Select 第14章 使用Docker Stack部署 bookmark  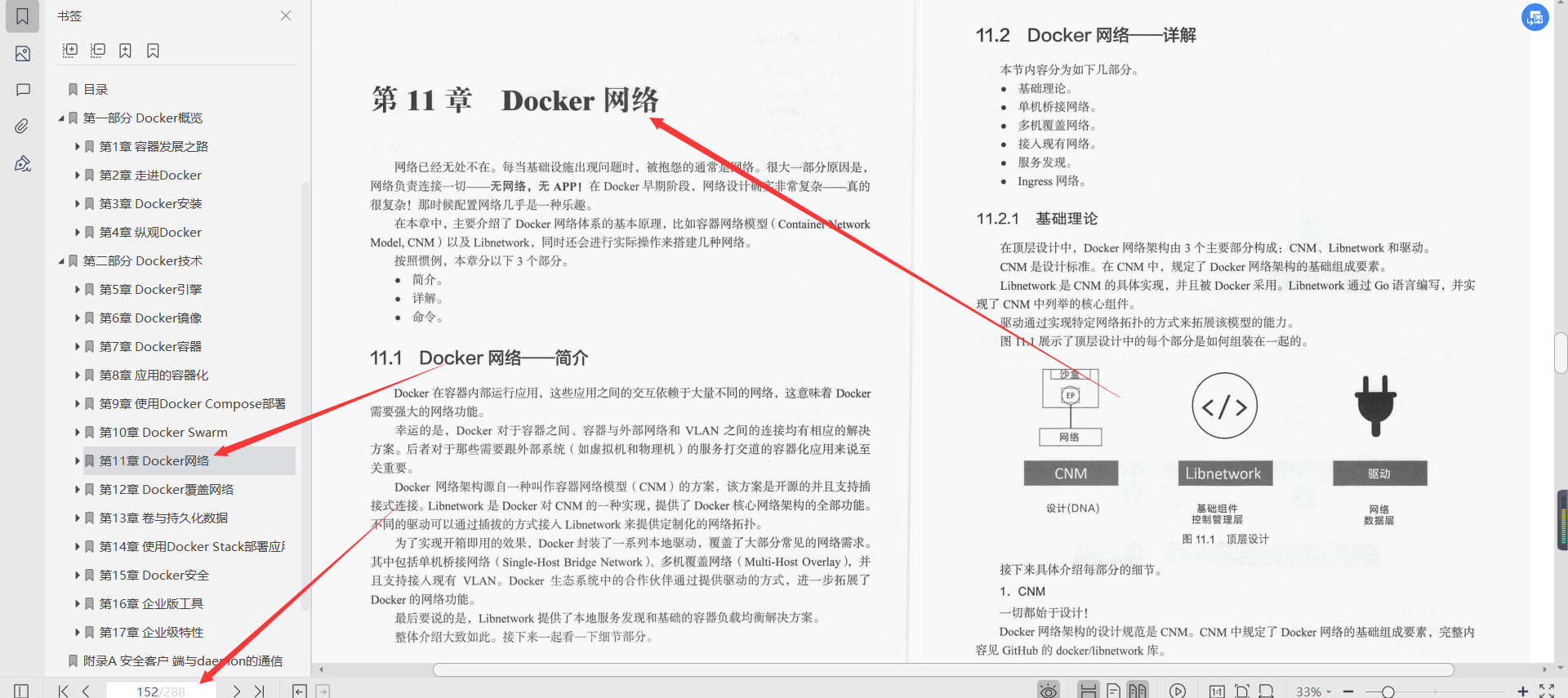193,547
